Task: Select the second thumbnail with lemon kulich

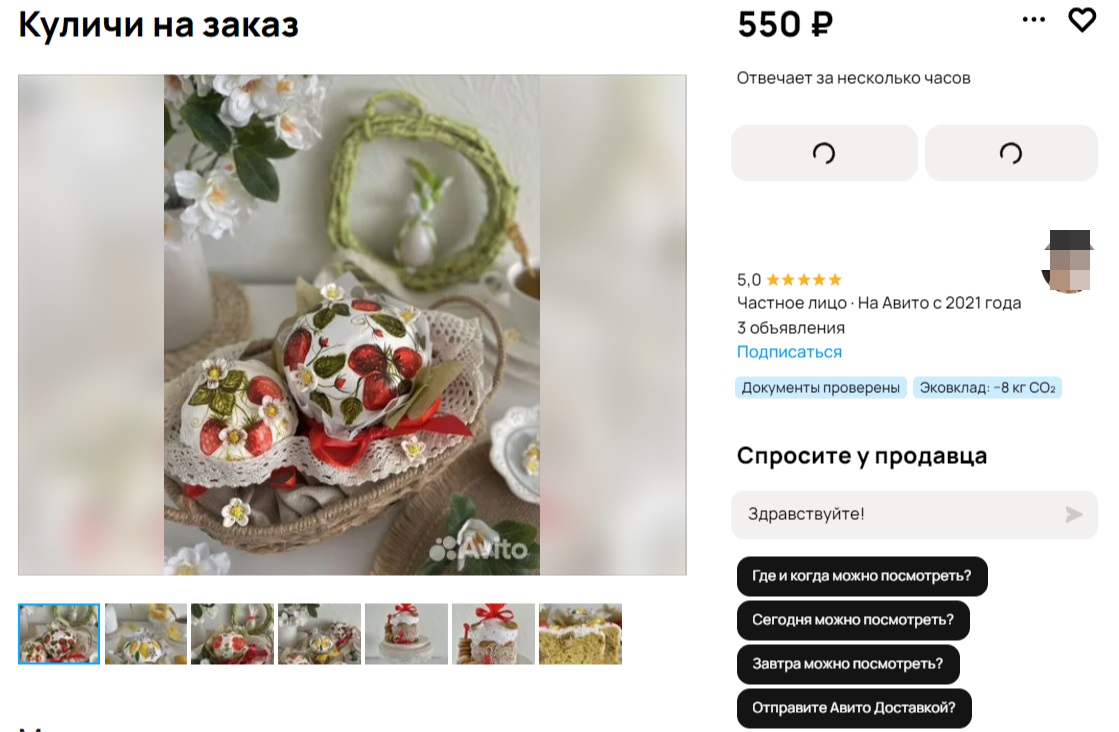Action: (146, 634)
